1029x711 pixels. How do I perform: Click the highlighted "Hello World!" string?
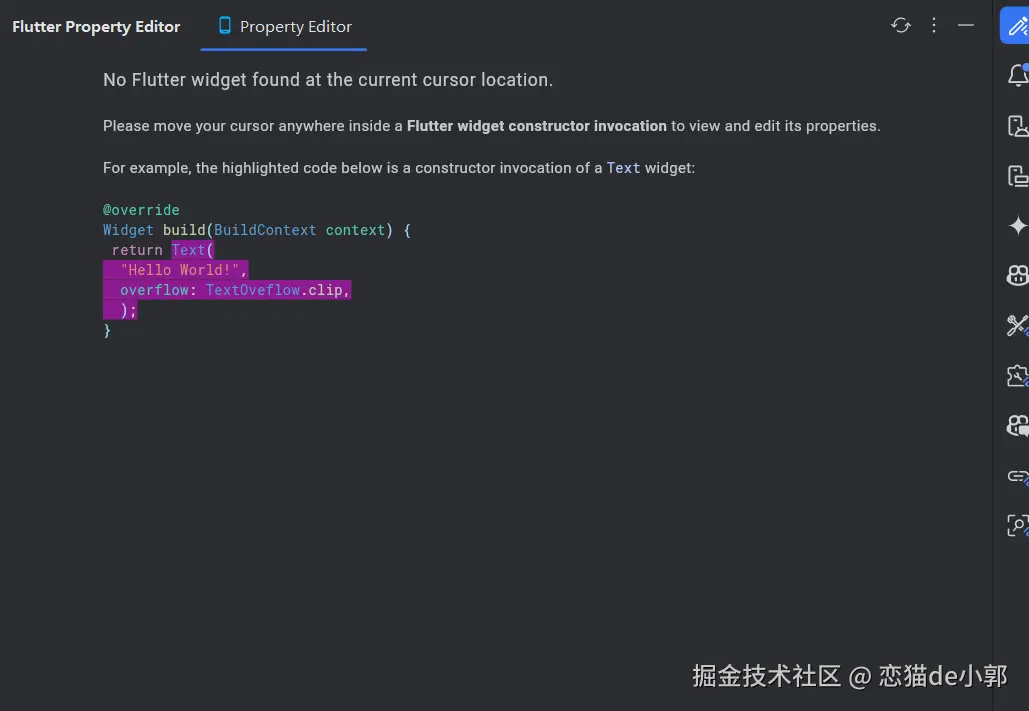click(183, 270)
